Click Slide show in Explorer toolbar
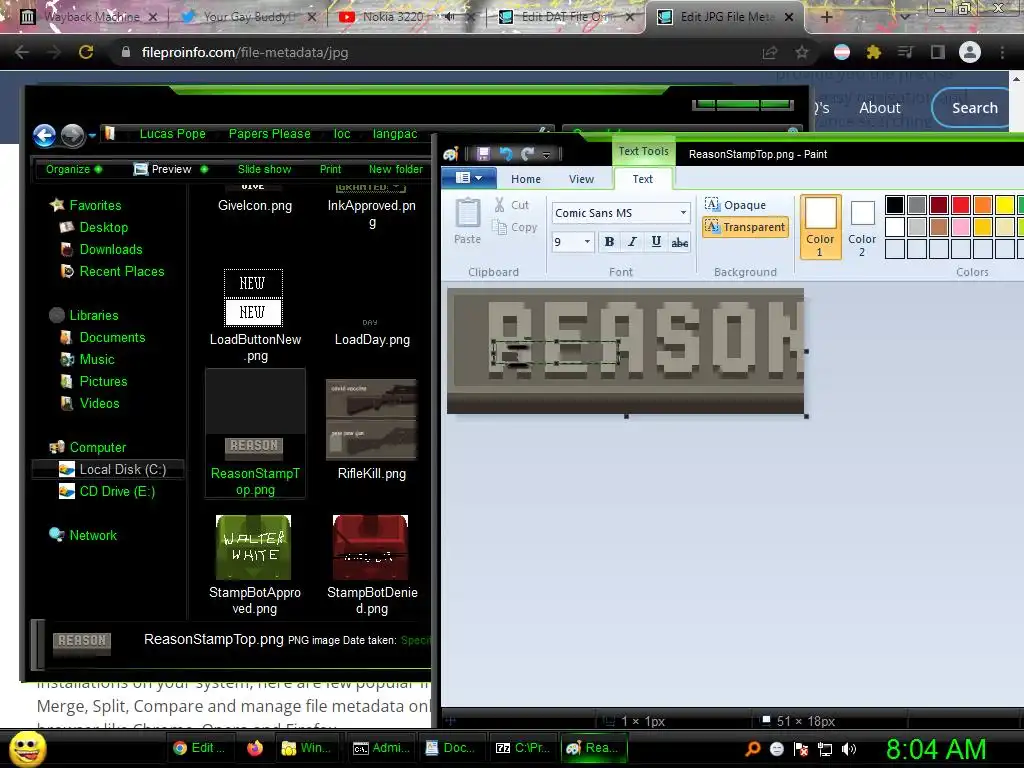This screenshot has height=768, width=1024. point(264,169)
